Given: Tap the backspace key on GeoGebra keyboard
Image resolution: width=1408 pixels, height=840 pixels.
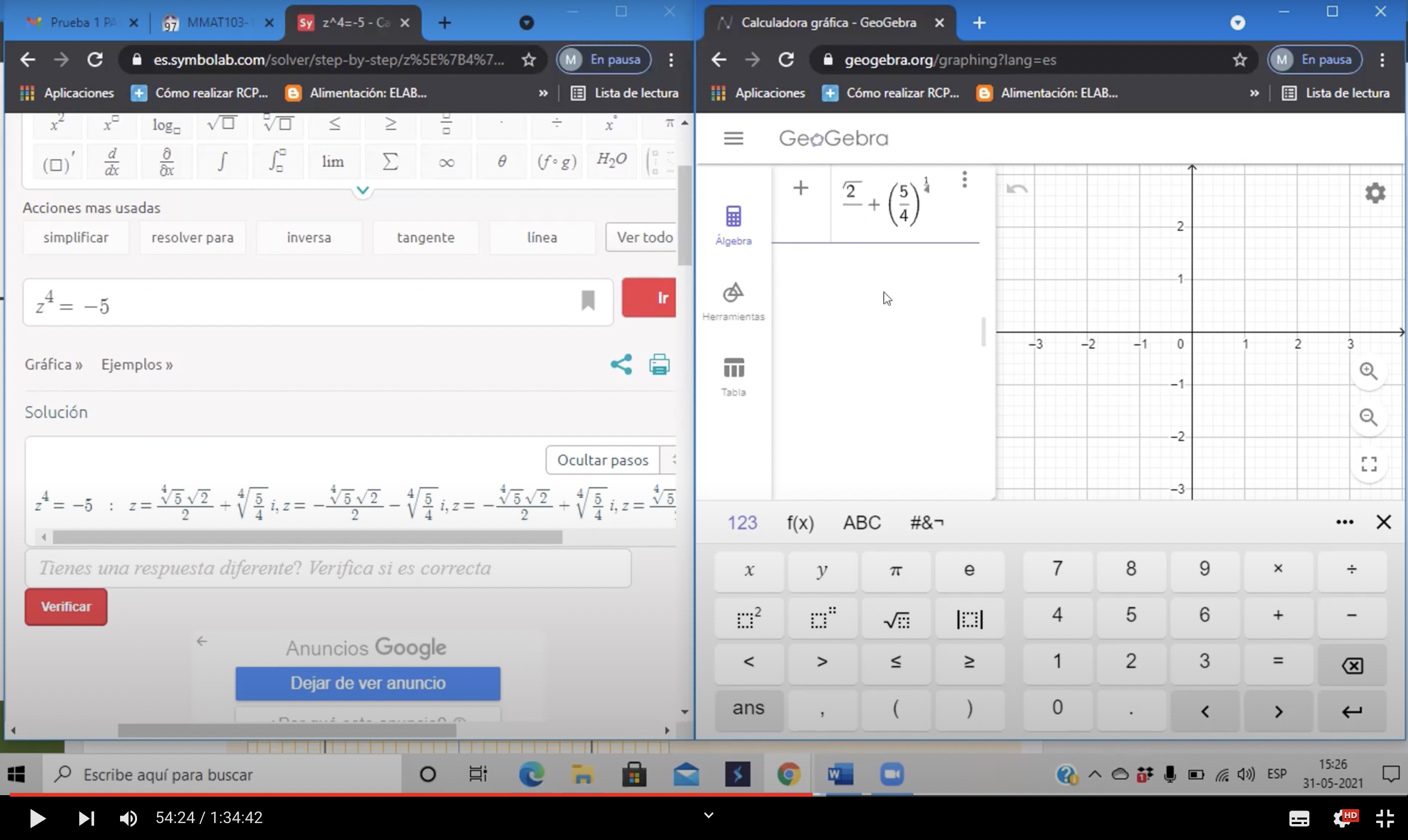Looking at the screenshot, I should pyautogui.click(x=1351, y=665).
